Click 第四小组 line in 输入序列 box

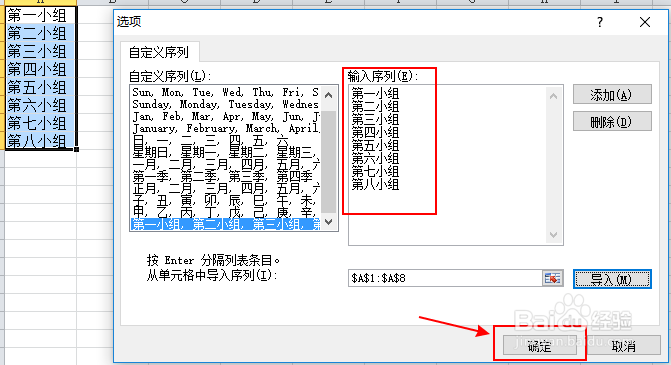pyautogui.click(x=375, y=132)
